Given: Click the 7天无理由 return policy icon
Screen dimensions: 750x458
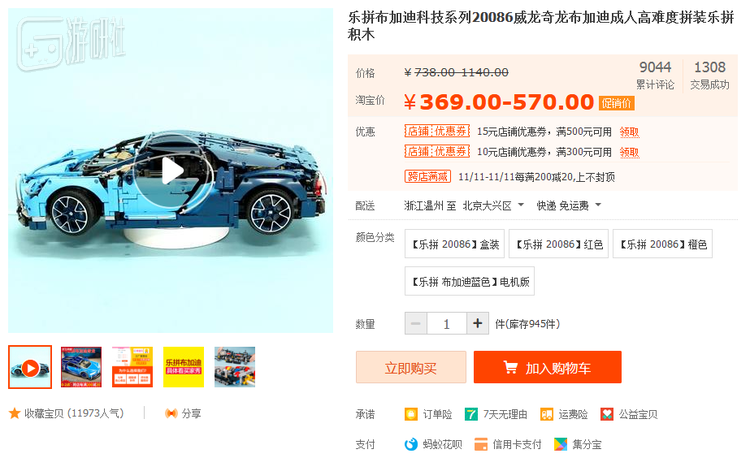Looking at the screenshot, I should pos(471,414).
